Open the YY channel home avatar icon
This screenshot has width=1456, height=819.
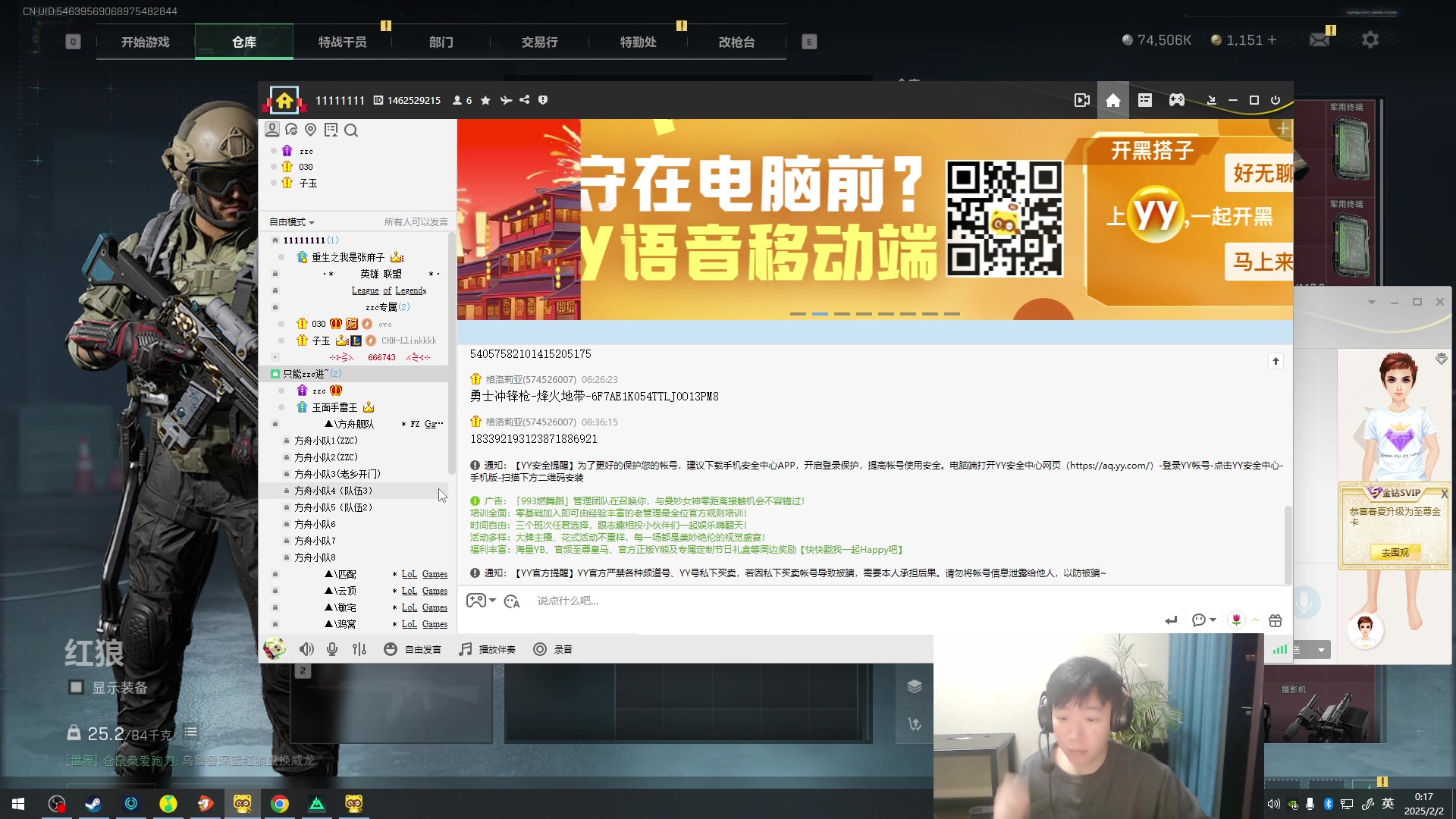pyautogui.click(x=284, y=100)
